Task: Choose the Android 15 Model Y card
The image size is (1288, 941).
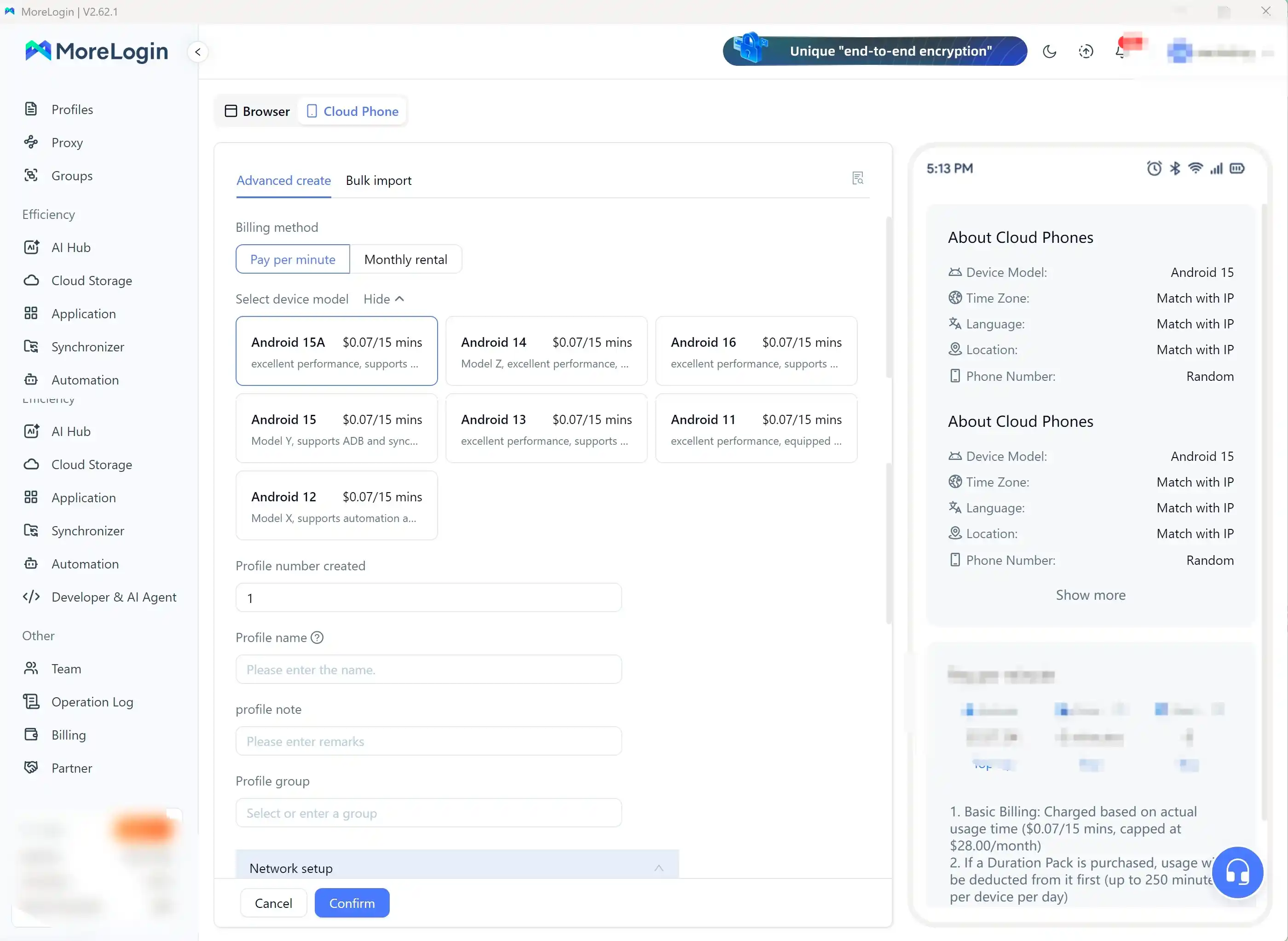Action: pyautogui.click(x=337, y=428)
